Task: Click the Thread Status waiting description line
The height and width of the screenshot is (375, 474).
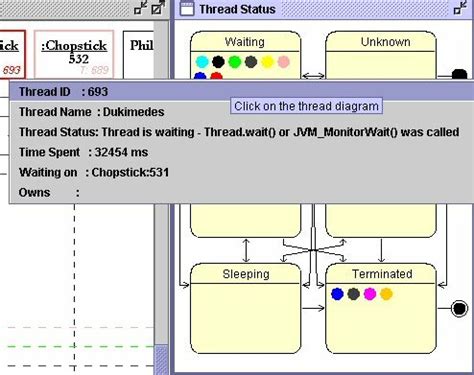Action: point(239,132)
